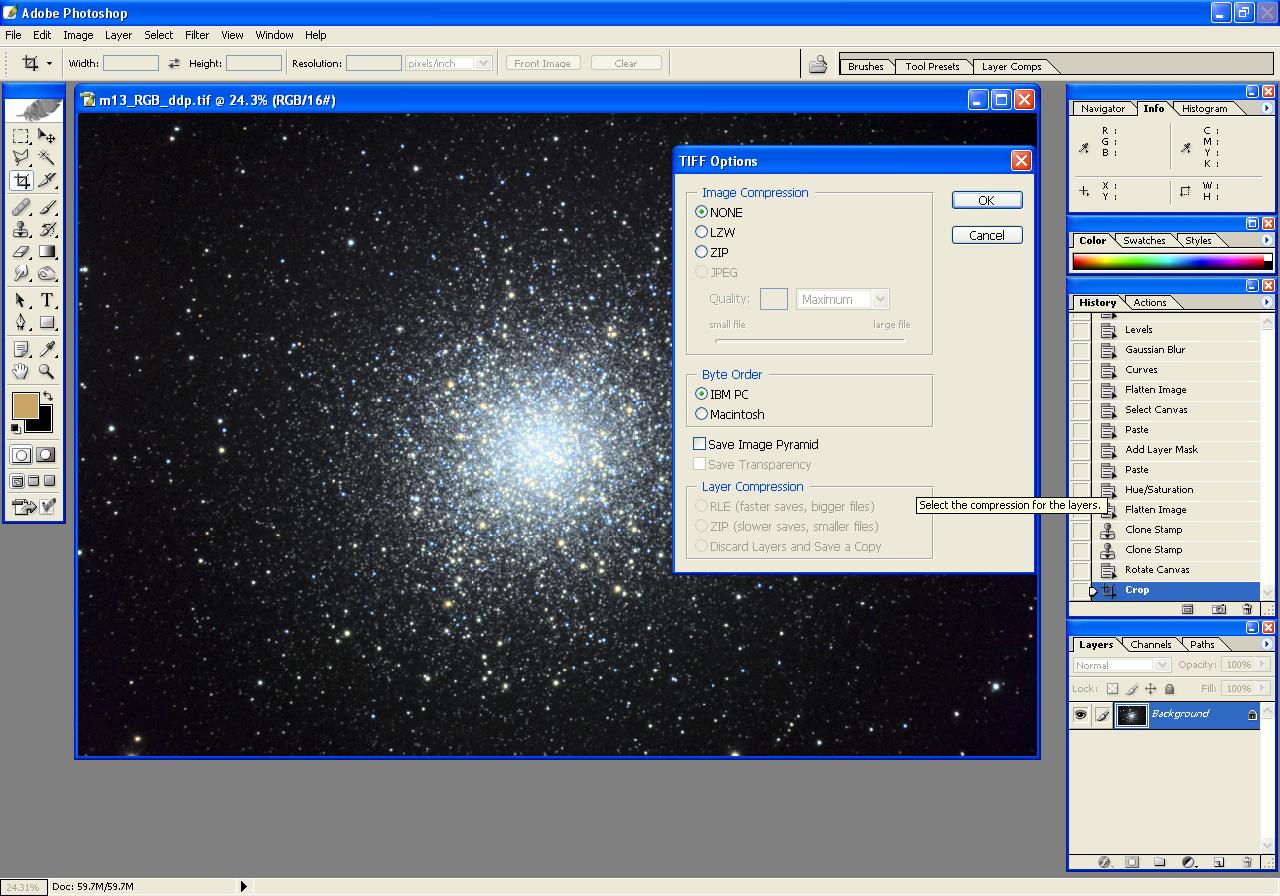Select the Healing Brush tool
The image size is (1280, 896).
coord(21,207)
